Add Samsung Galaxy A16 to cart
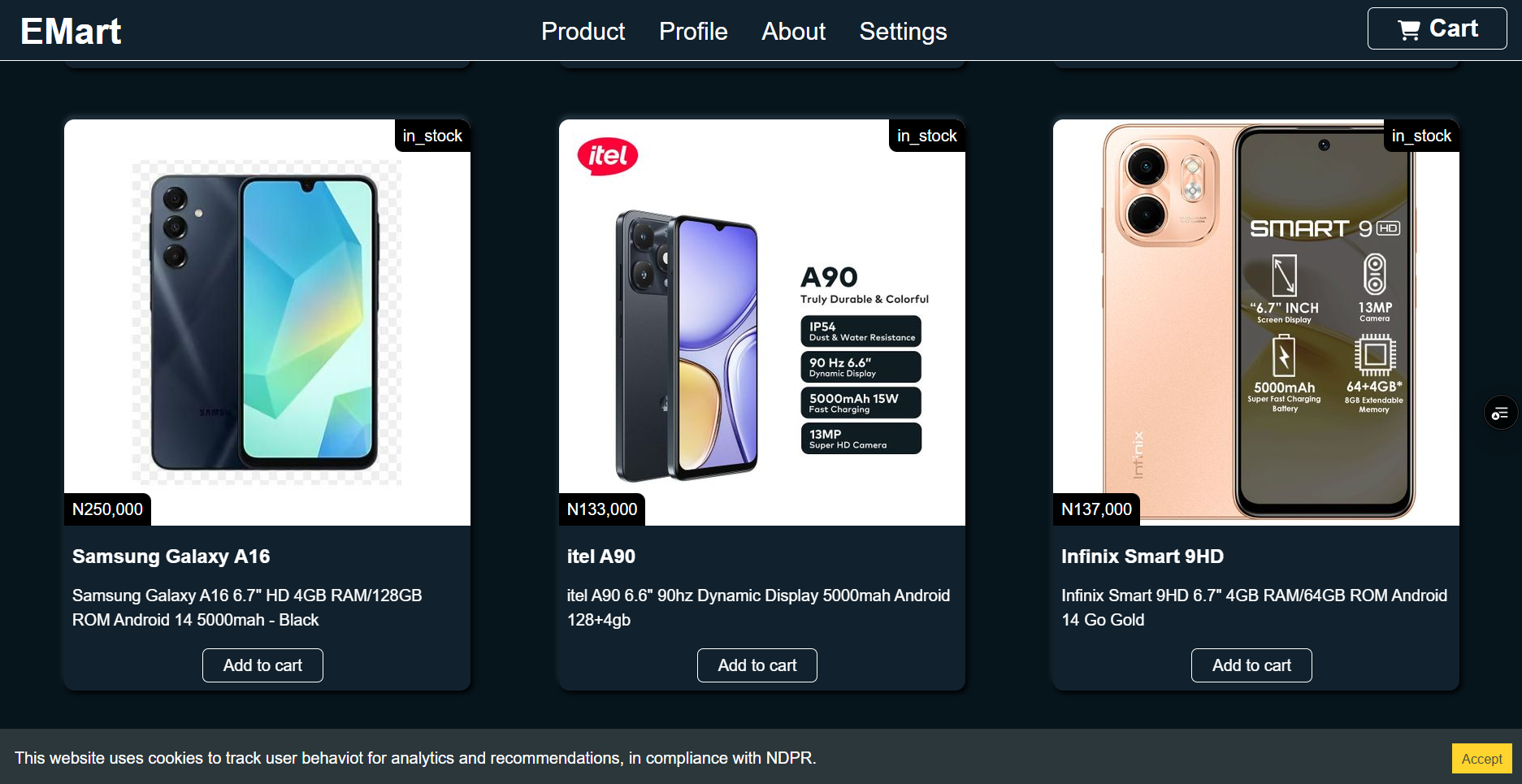The width and height of the screenshot is (1522, 784). [262, 665]
